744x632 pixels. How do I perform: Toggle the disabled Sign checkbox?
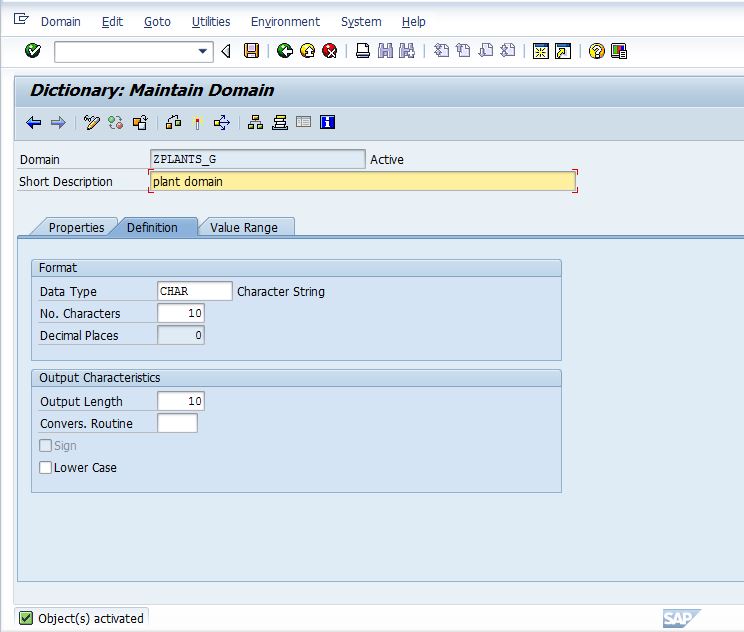[46, 446]
